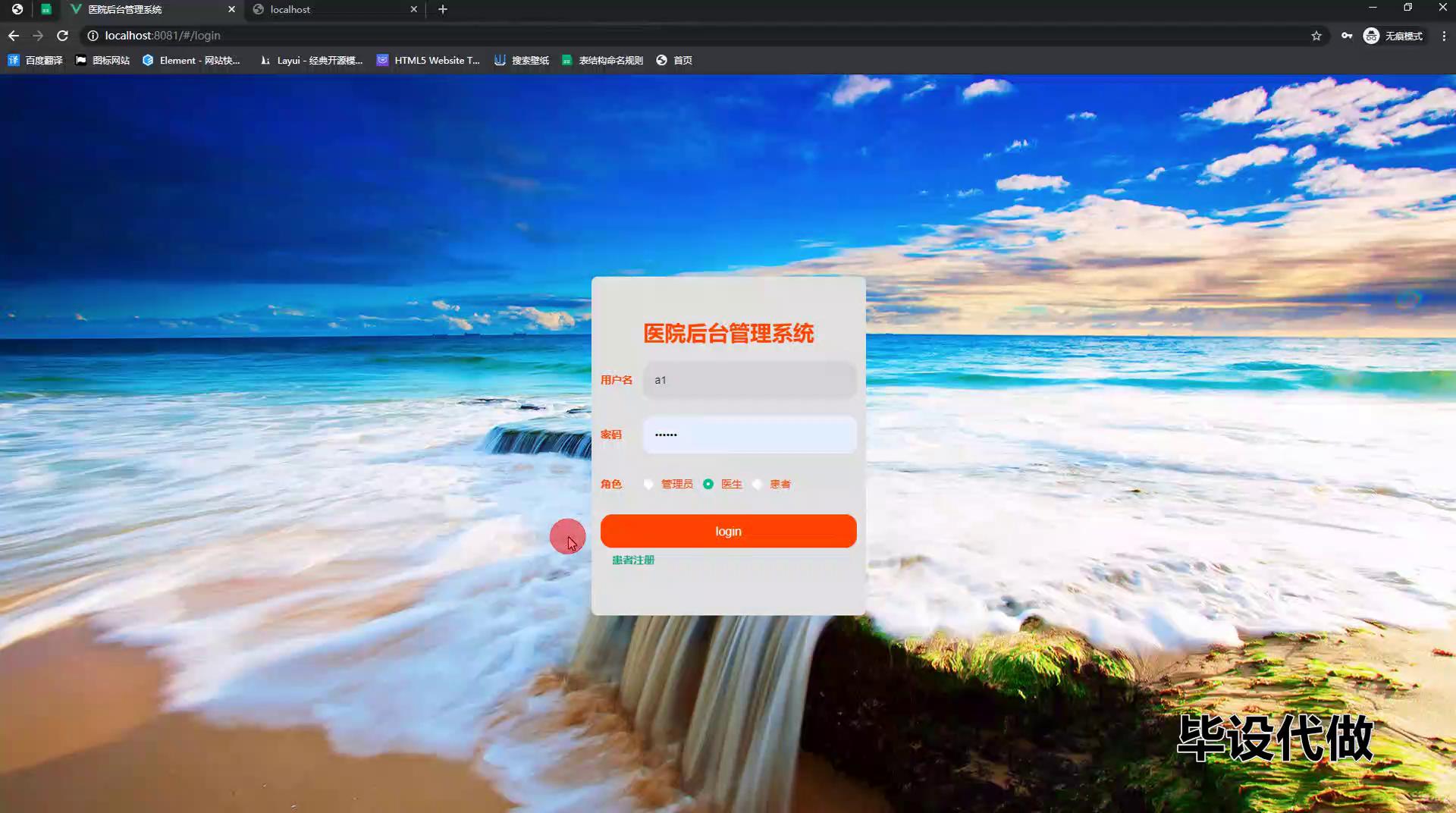Image resolution: width=1456 pixels, height=813 pixels.
Task: Click the browser back arrow
Action: (14, 36)
